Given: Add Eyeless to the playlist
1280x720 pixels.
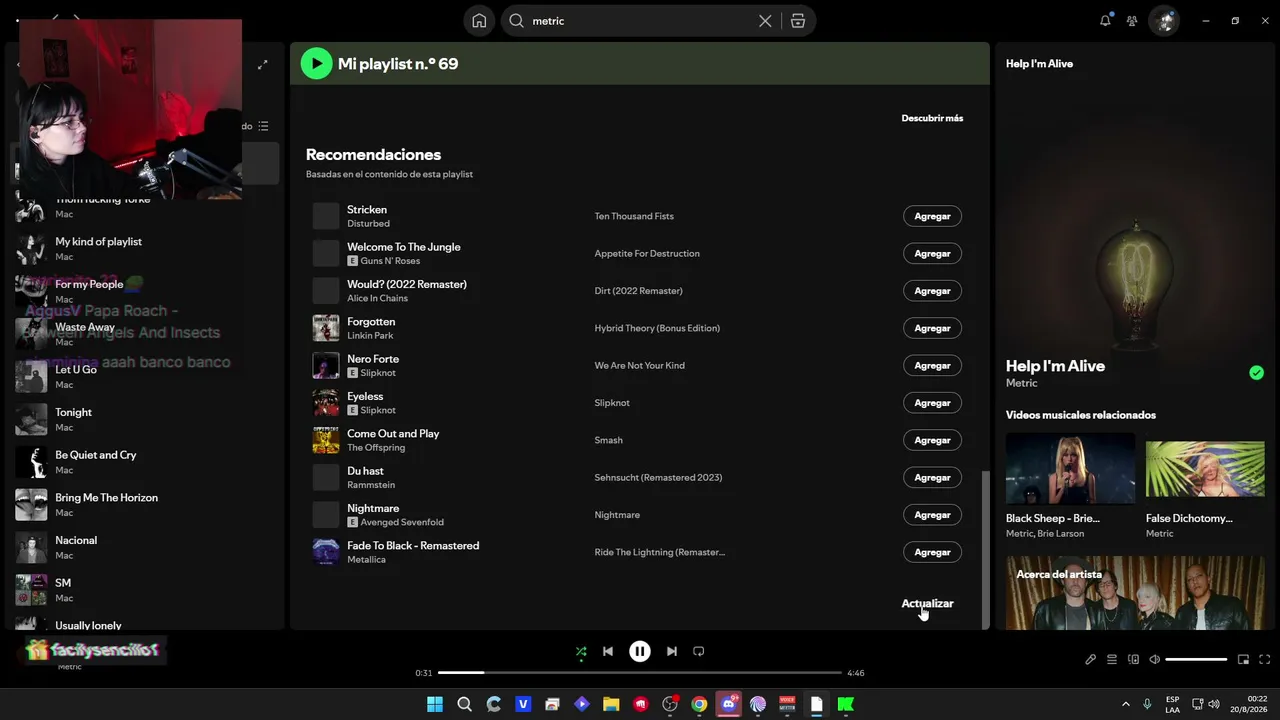Looking at the screenshot, I should [x=932, y=403].
